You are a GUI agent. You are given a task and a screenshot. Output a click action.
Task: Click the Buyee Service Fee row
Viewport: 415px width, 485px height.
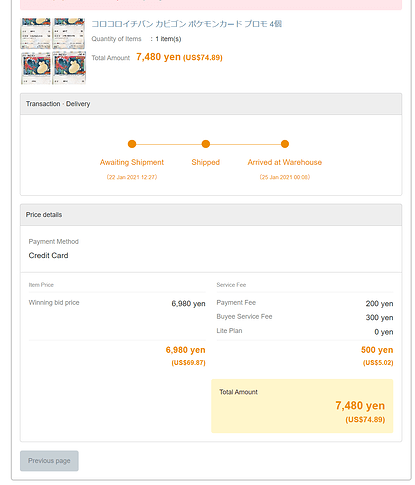click(x=305, y=317)
